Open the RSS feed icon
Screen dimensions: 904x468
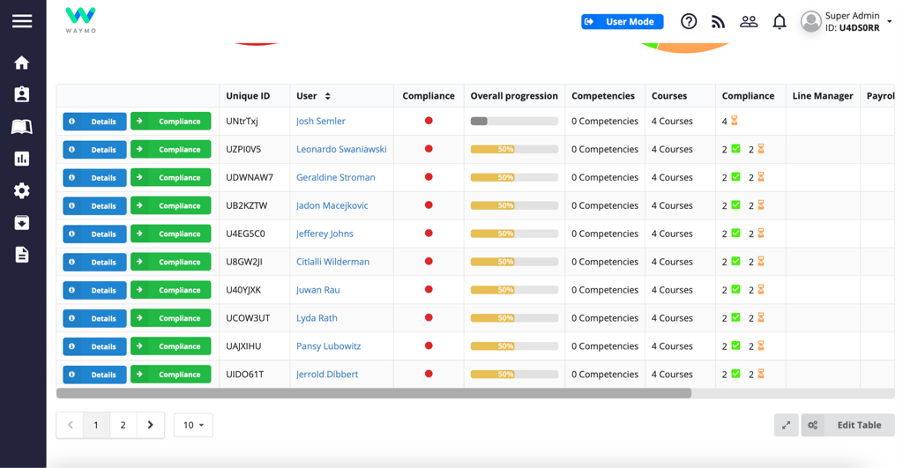click(718, 22)
